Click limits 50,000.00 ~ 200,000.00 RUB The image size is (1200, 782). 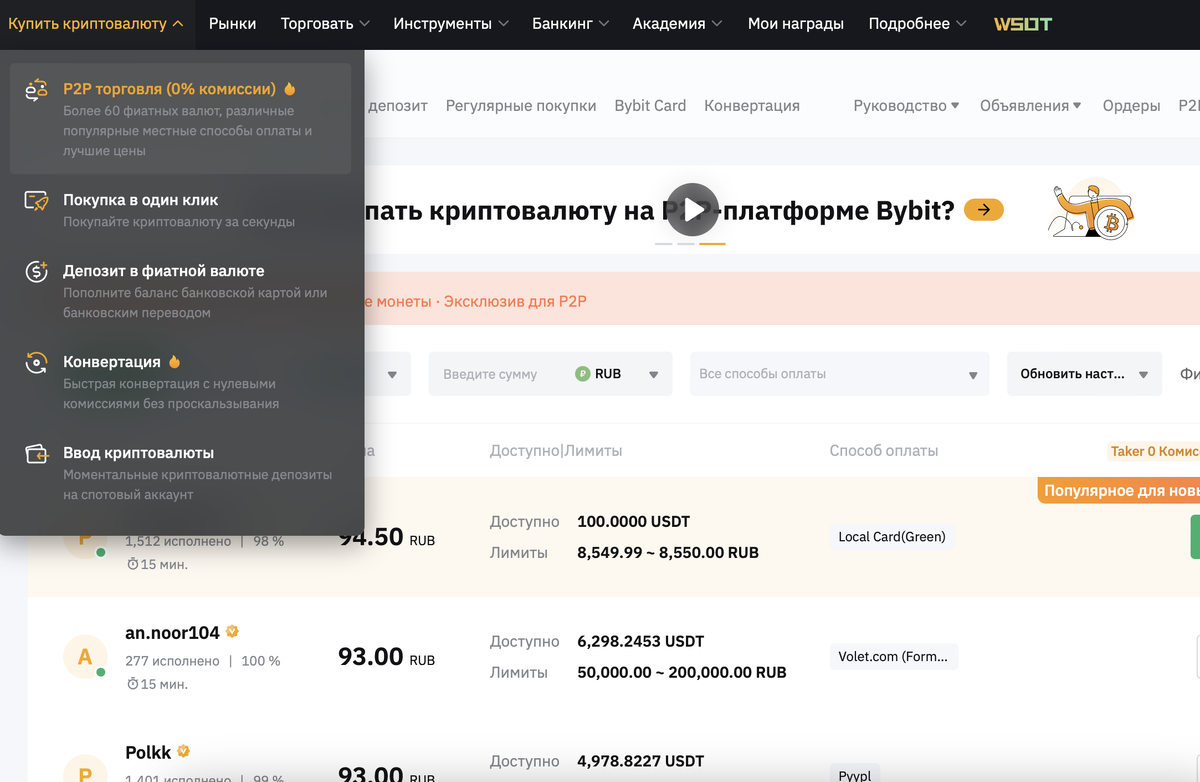[681, 673]
